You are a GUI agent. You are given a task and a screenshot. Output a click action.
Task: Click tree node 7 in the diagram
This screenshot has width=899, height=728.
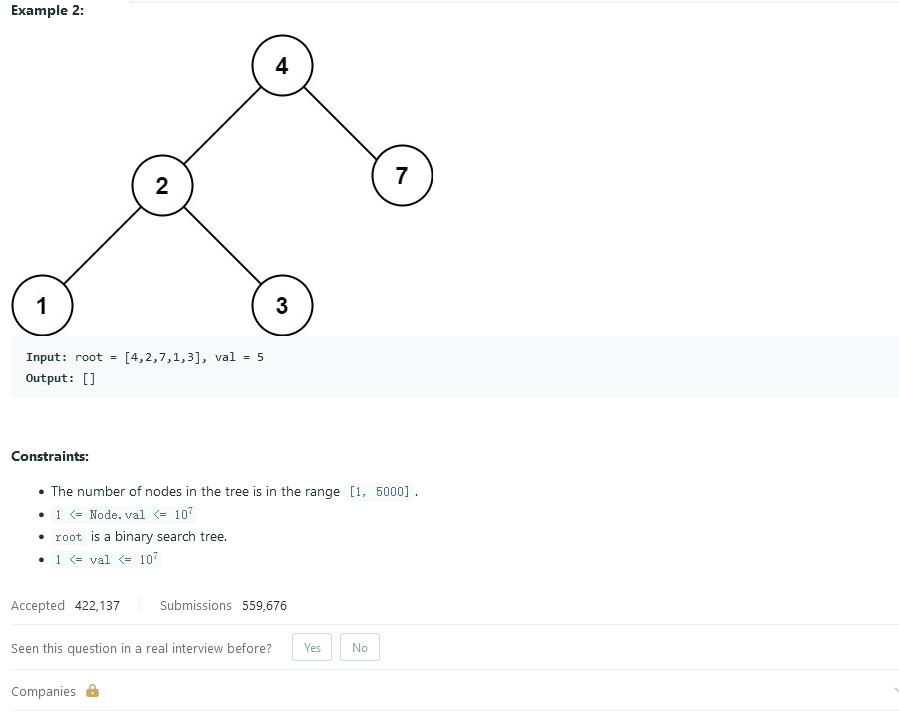pos(402,175)
